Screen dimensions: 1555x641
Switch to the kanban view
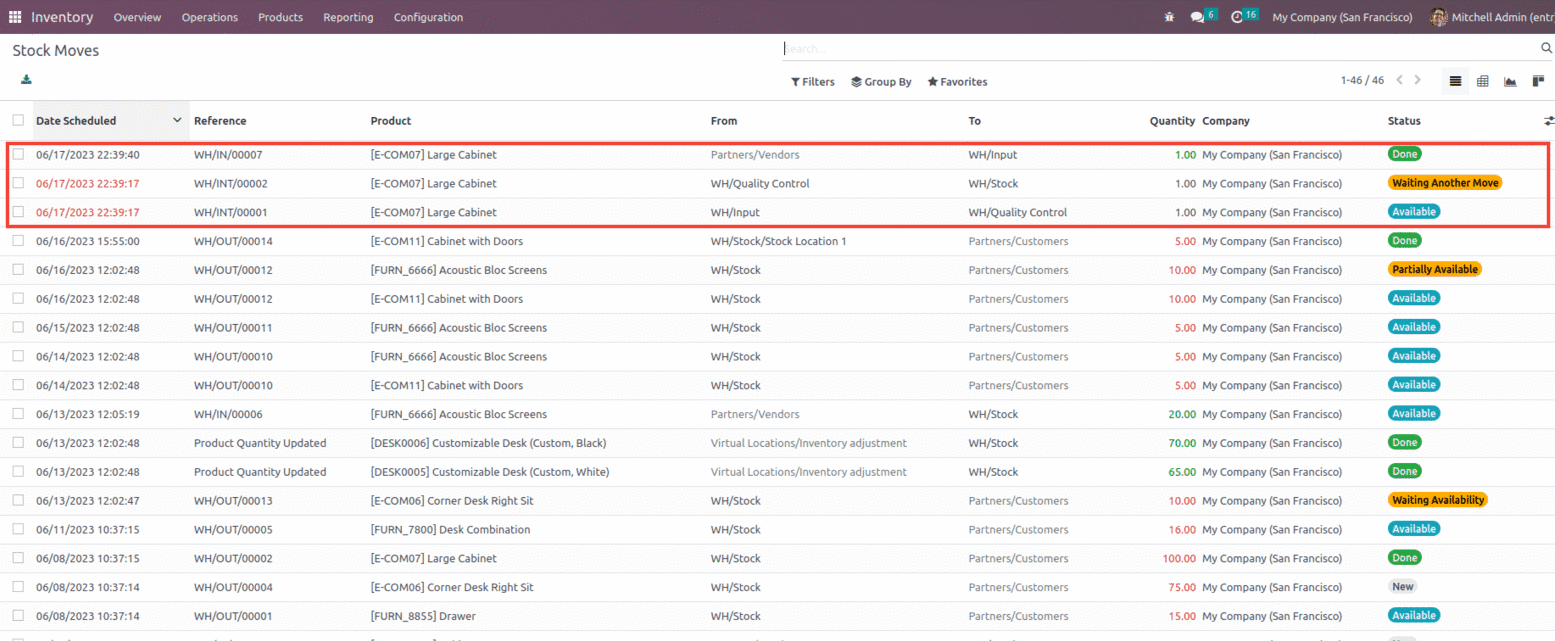click(x=1537, y=81)
